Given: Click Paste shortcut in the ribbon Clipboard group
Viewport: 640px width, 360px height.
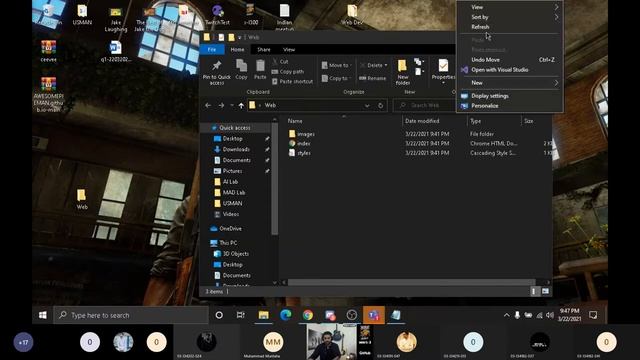Looking at the screenshot, I should click(292, 81).
